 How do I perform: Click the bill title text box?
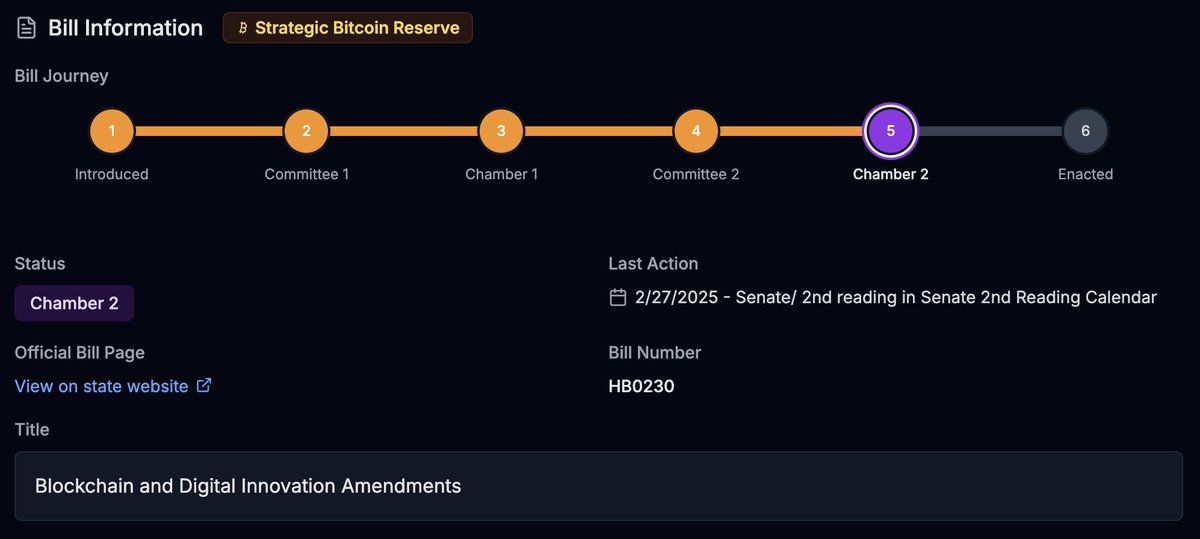pos(598,486)
